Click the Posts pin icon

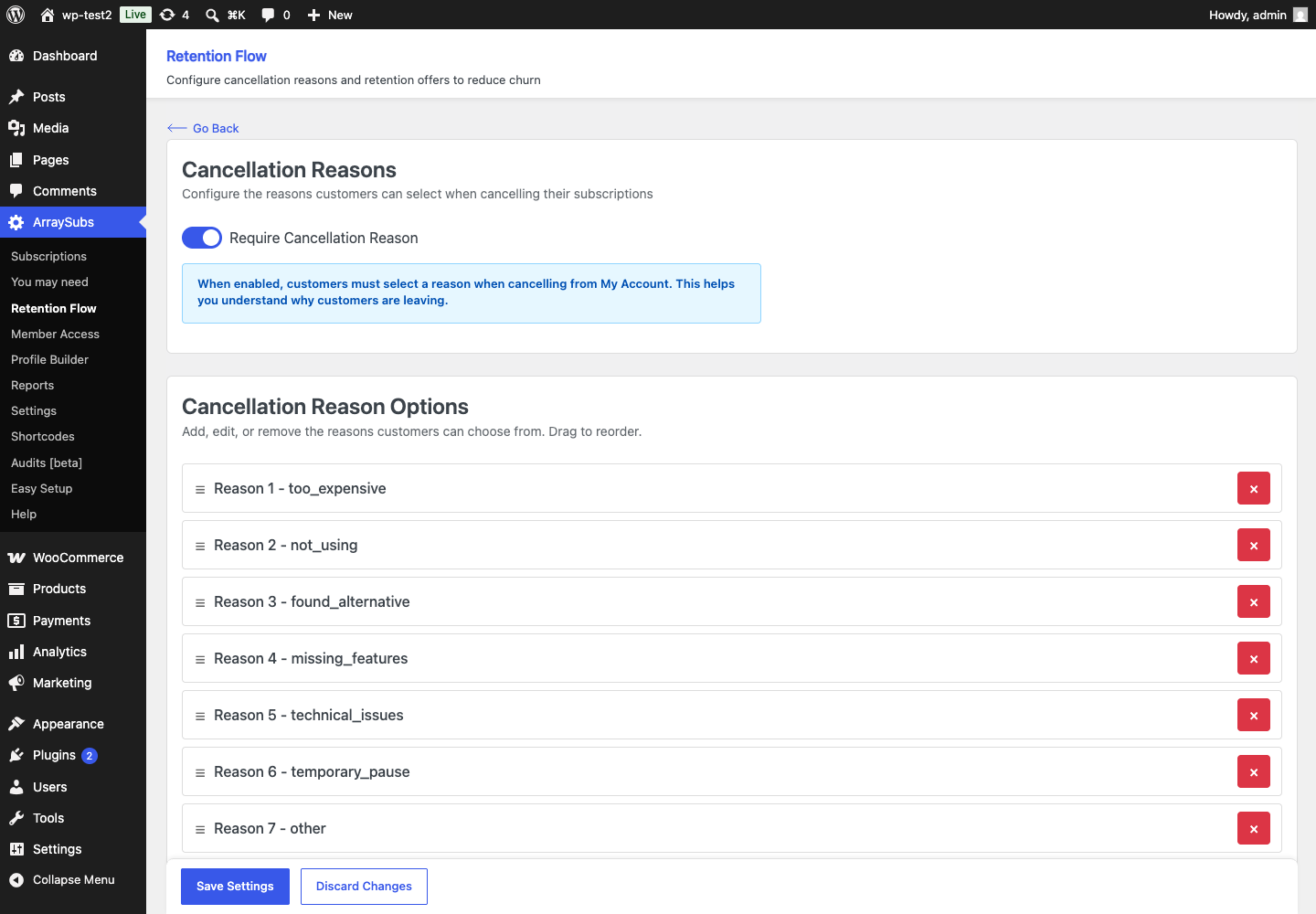16,97
